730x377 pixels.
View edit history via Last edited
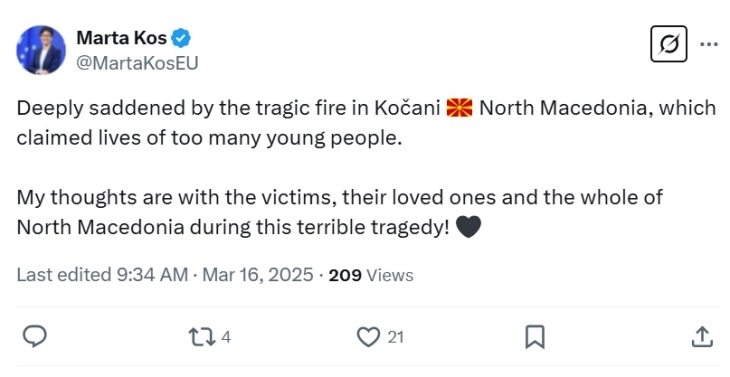(64, 275)
